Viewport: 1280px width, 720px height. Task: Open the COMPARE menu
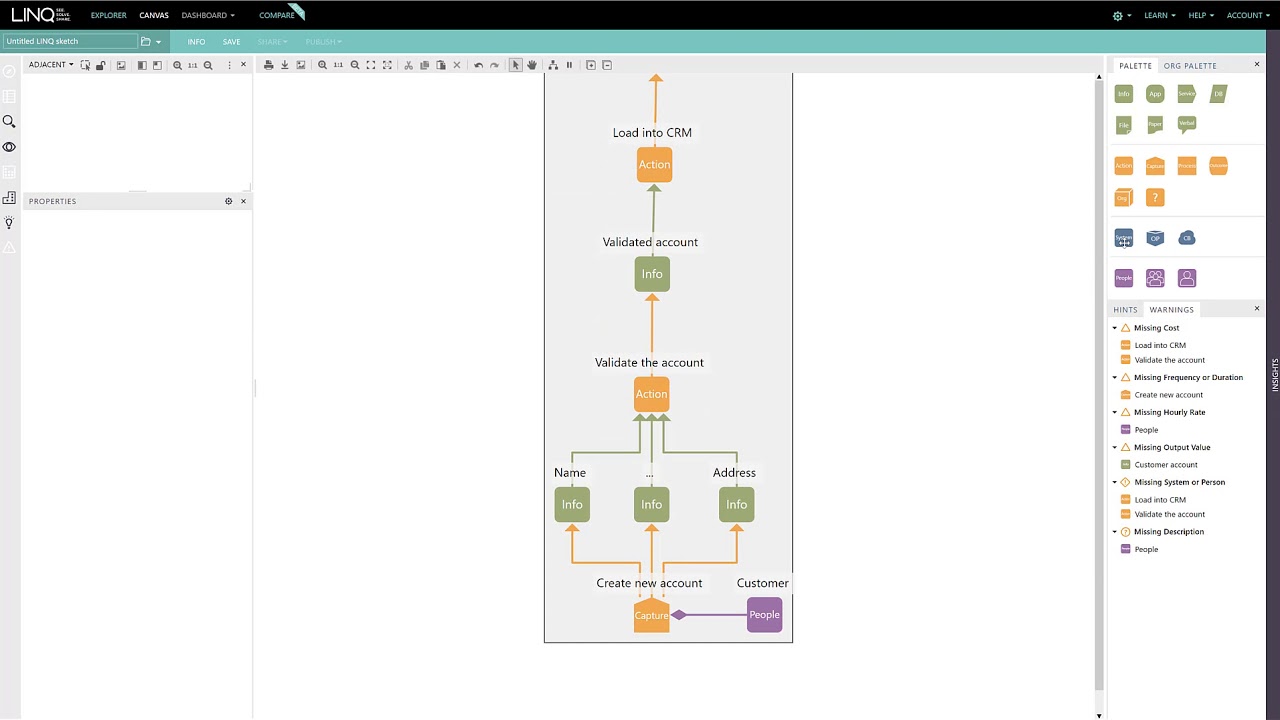point(277,15)
